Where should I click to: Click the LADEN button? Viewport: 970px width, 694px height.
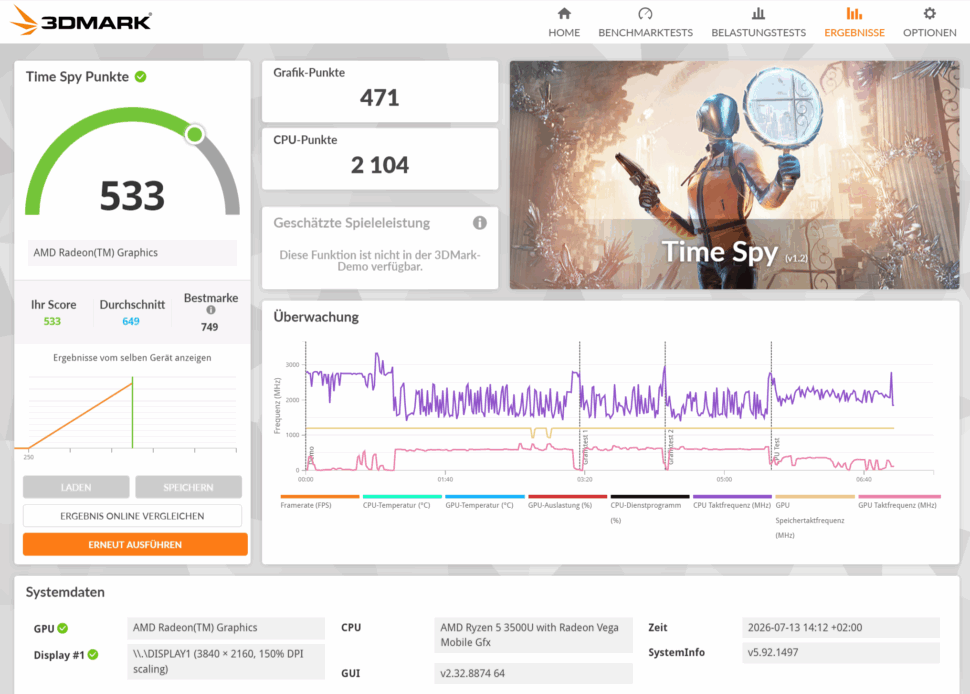76,487
